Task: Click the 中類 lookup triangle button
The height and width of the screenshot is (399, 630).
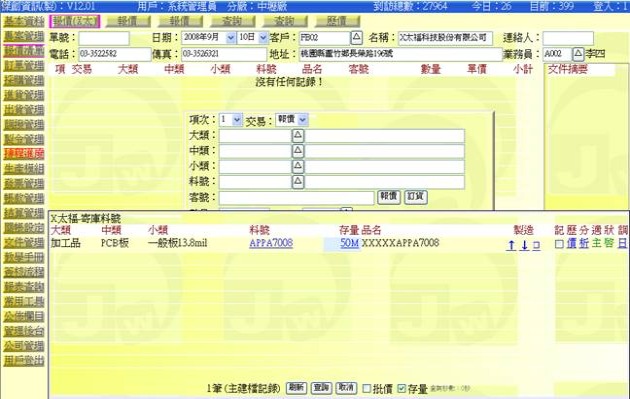Action: pos(297,151)
